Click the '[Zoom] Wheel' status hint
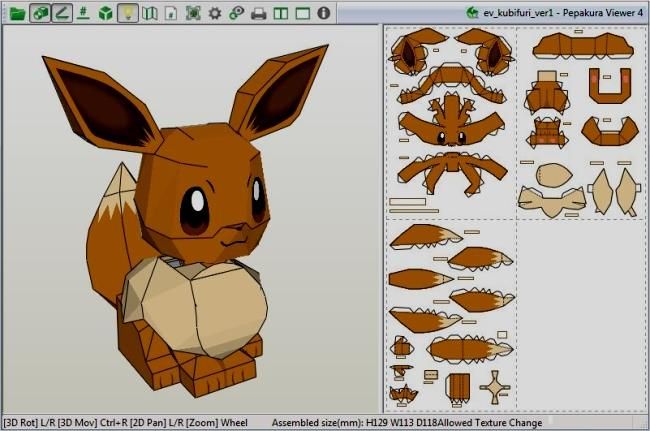Image resolution: width=650 pixels, height=431 pixels. (216, 423)
